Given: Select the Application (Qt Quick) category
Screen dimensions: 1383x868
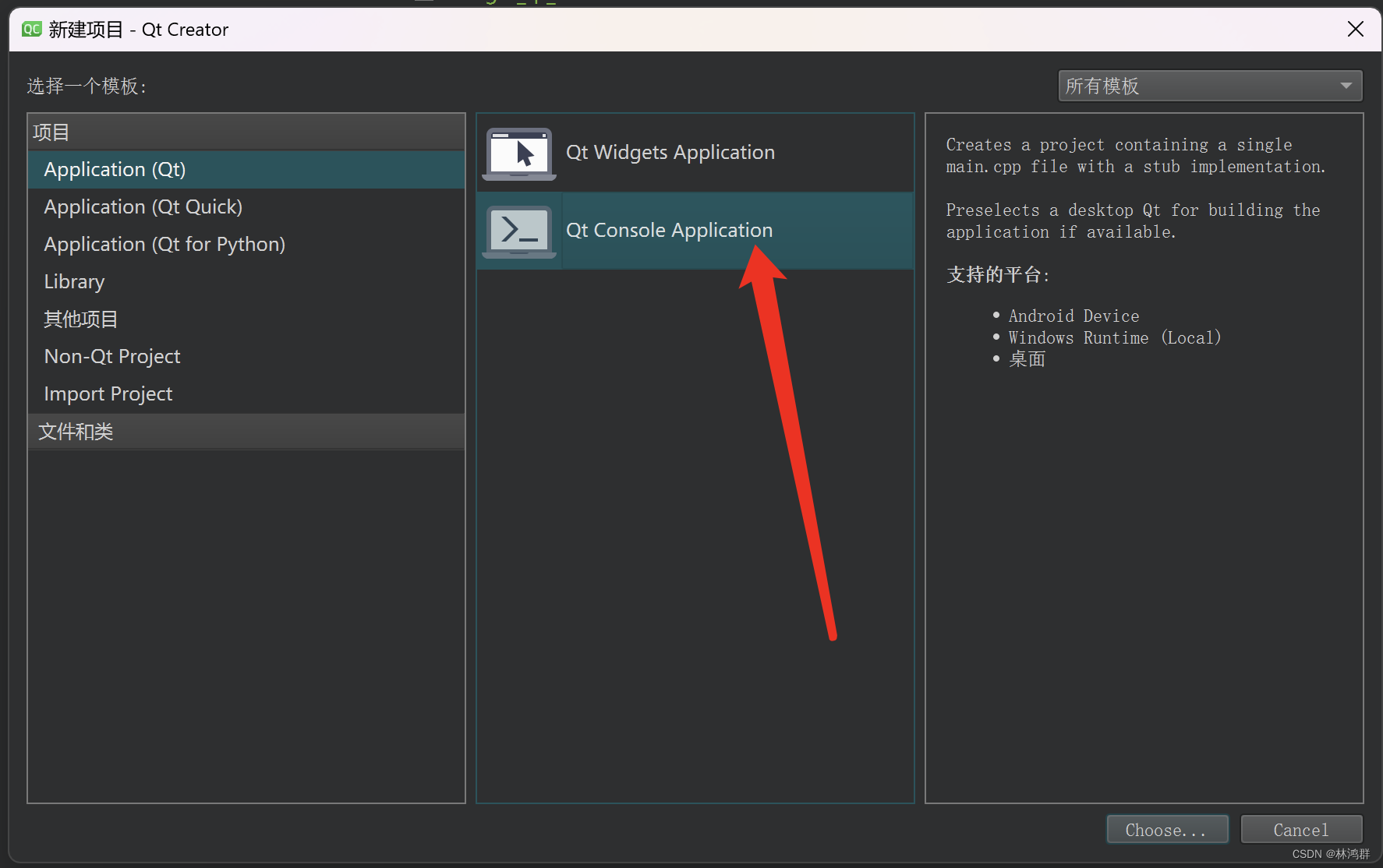Looking at the screenshot, I should [x=246, y=206].
